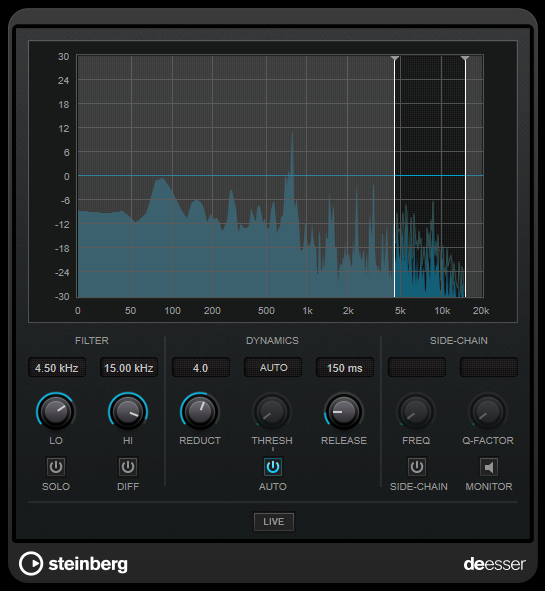Click the MONITOR speaker icon
The width and height of the screenshot is (545, 591).
[489, 467]
